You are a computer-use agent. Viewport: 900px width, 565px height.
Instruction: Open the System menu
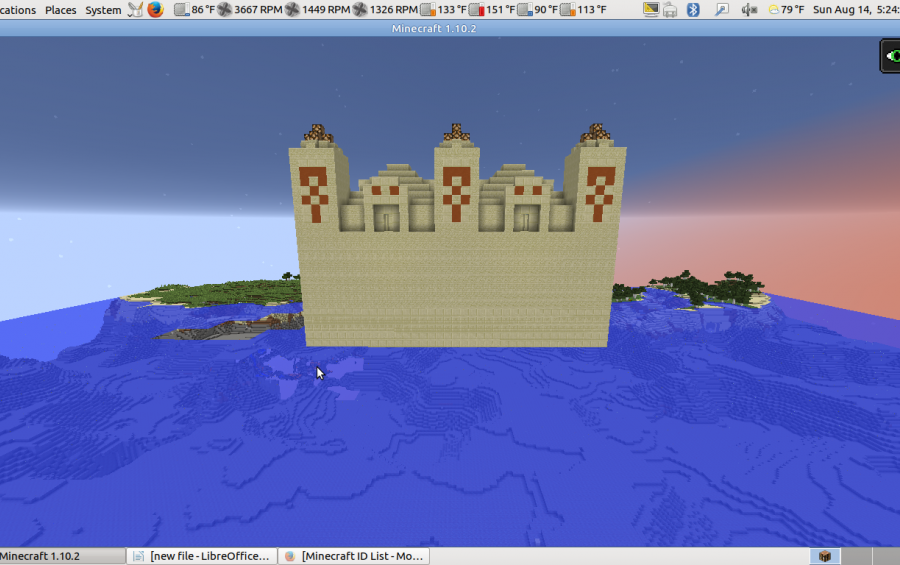tap(103, 10)
